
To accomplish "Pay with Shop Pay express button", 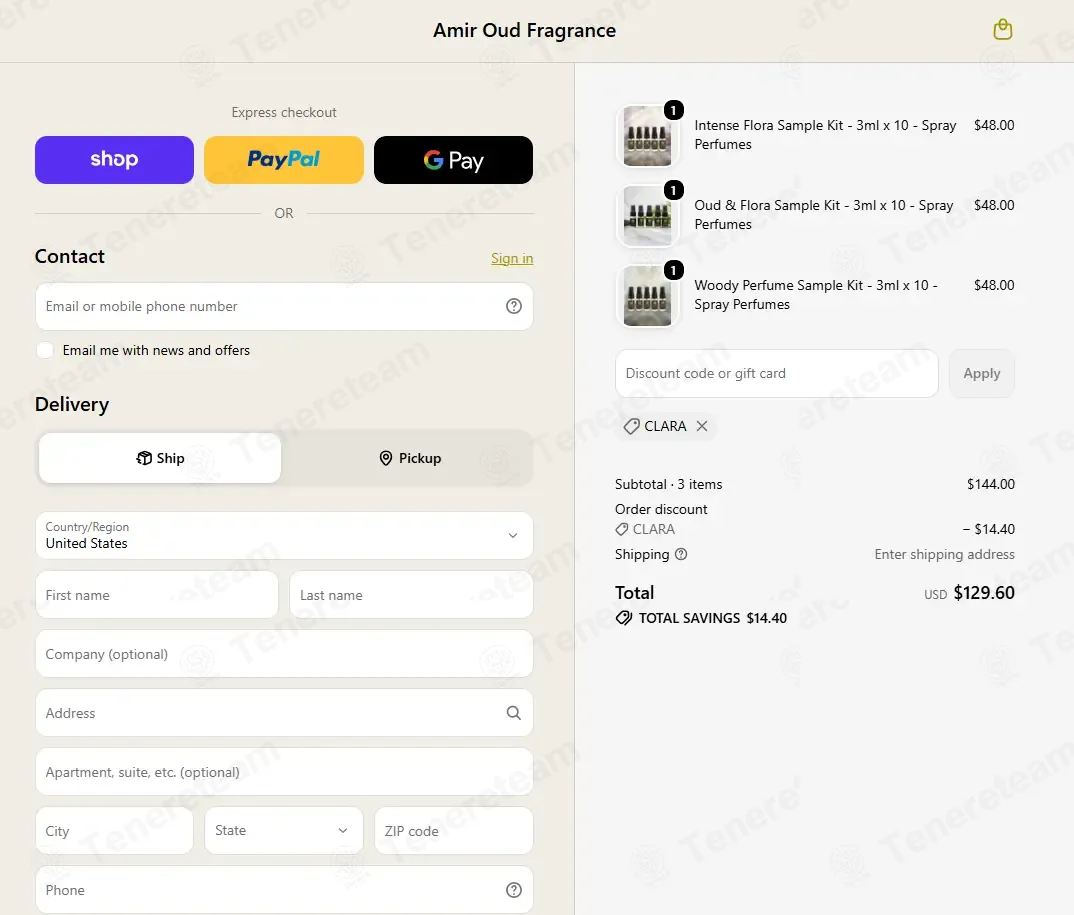I will [114, 160].
